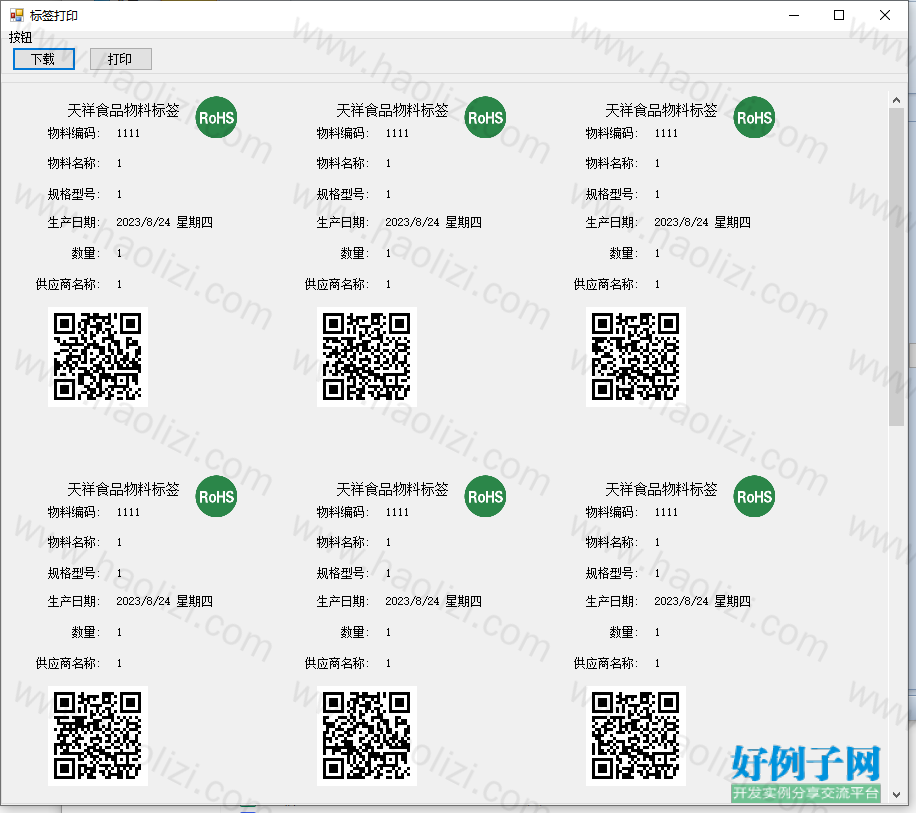Screen dimensions: 916x813
Task: Select QR code of bottom-row first label
Action: [98, 736]
